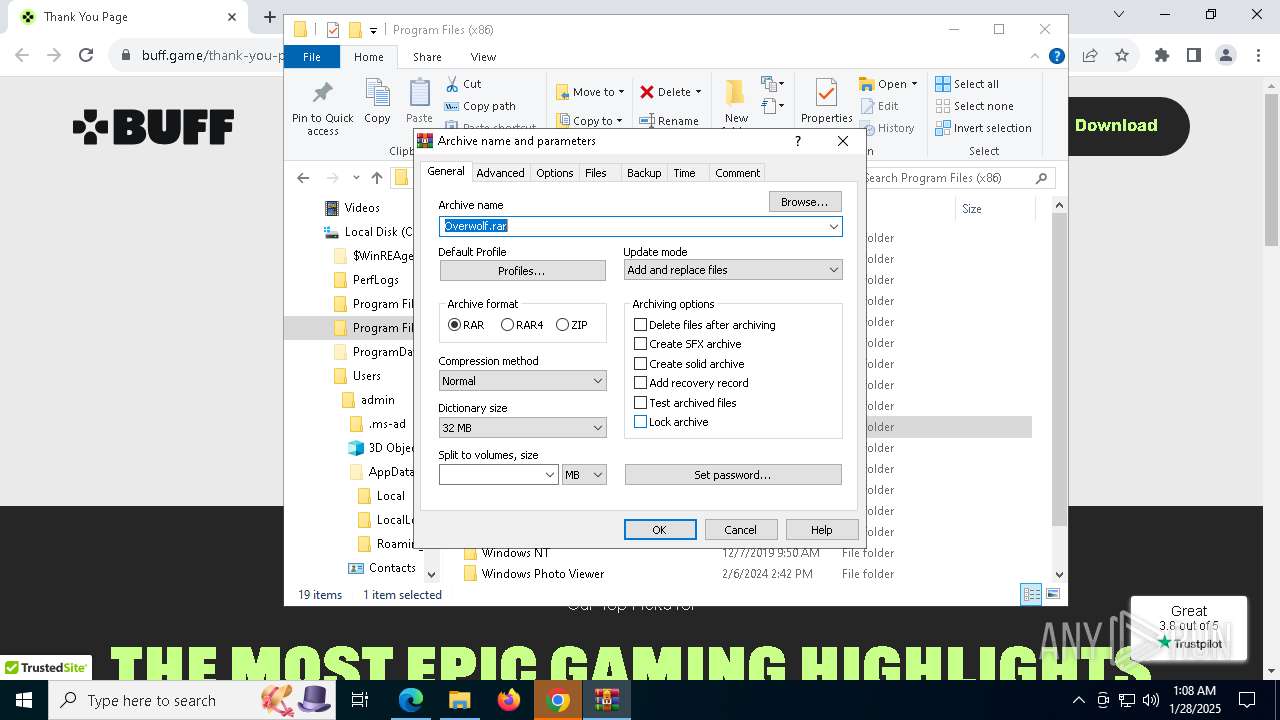
Task: Open Microsoft Edge from taskbar
Action: [x=411, y=700]
